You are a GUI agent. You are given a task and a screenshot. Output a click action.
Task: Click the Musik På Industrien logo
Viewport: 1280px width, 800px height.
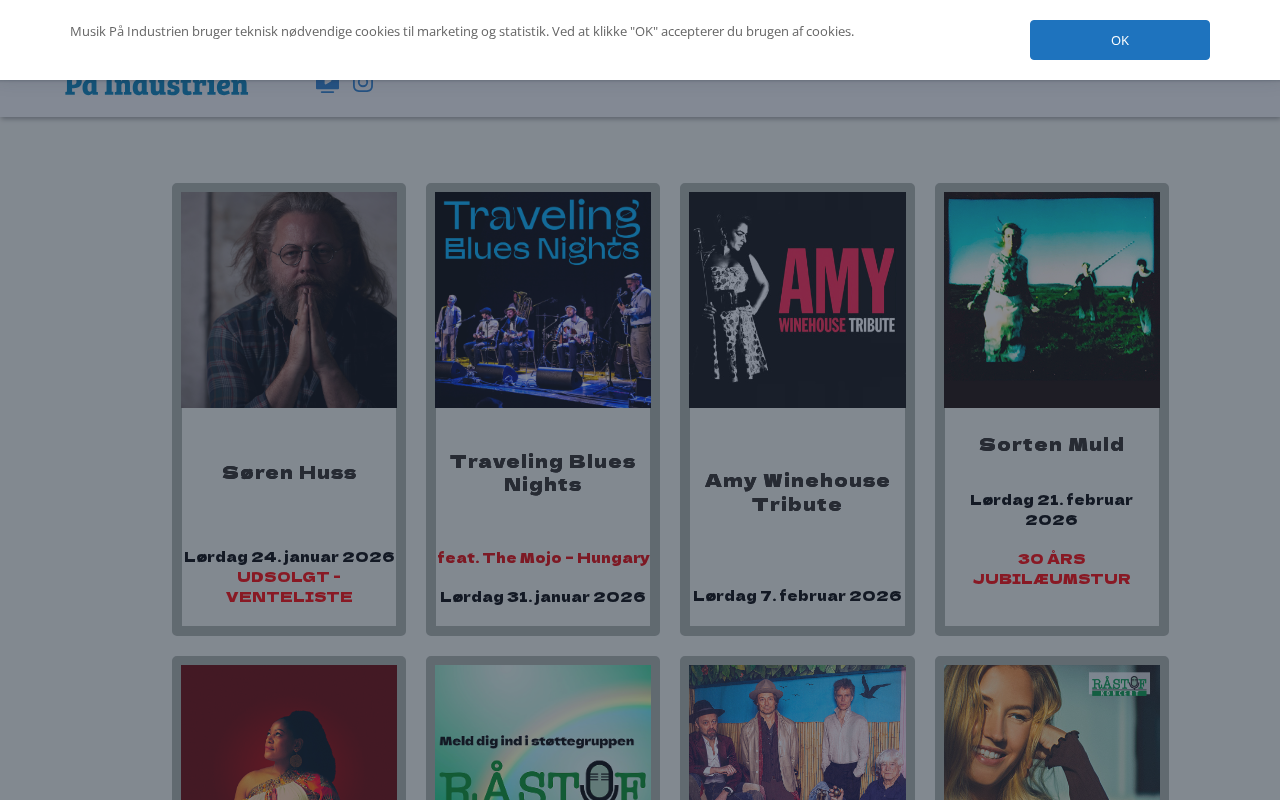(157, 86)
